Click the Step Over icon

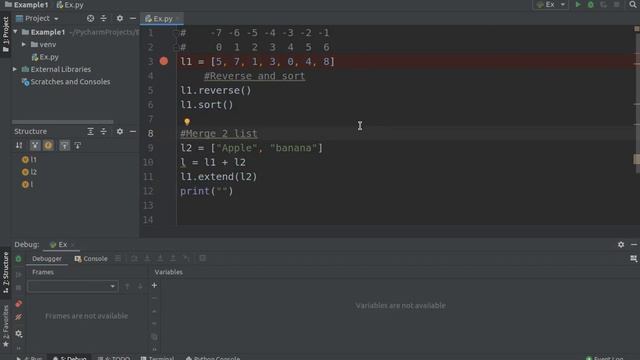tap(134, 258)
